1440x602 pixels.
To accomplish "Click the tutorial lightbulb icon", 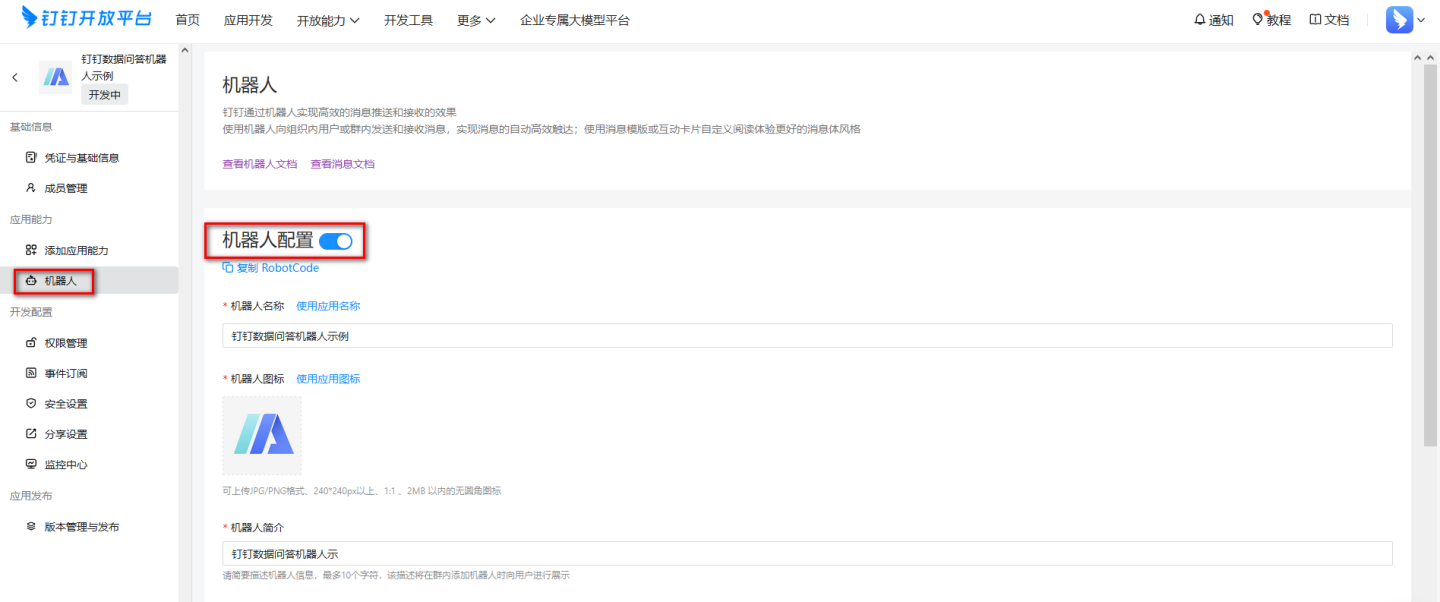I will pos(1259,20).
